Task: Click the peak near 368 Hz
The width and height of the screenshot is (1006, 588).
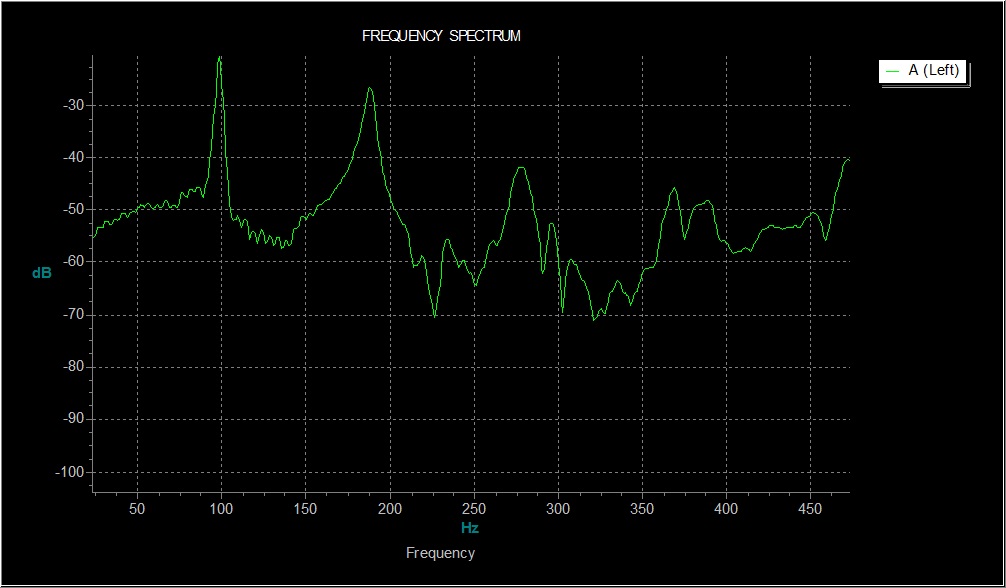Action: click(674, 189)
